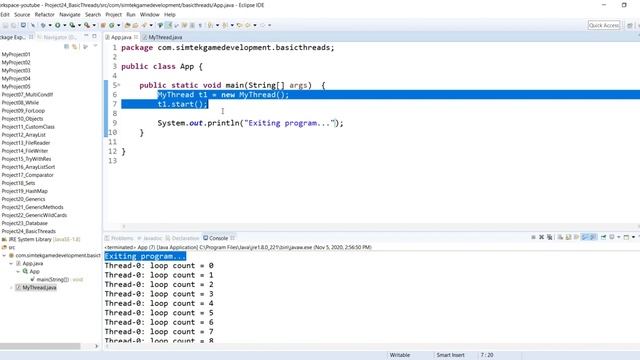Click the Open Task toolbar icon
This screenshot has width=640, height=360.
(135, 25)
